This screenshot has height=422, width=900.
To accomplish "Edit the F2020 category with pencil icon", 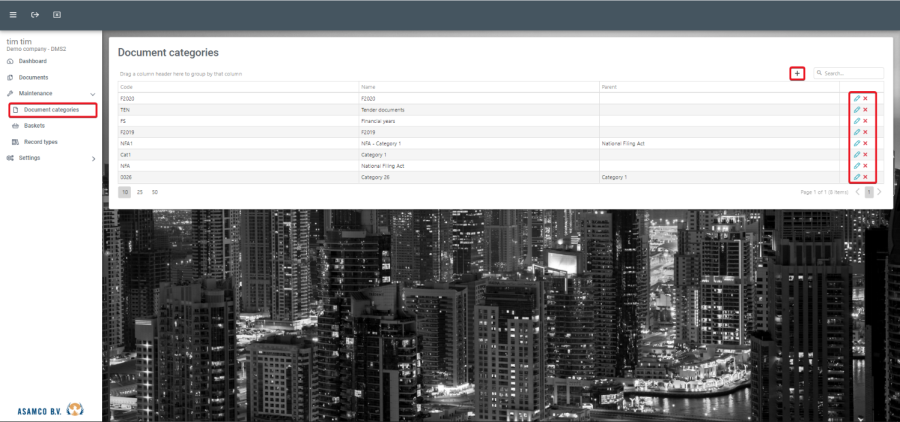I will click(x=857, y=98).
